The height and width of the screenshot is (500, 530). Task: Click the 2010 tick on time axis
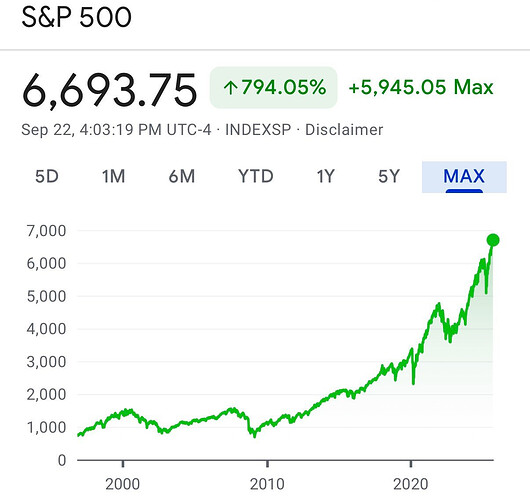[267, 484]
